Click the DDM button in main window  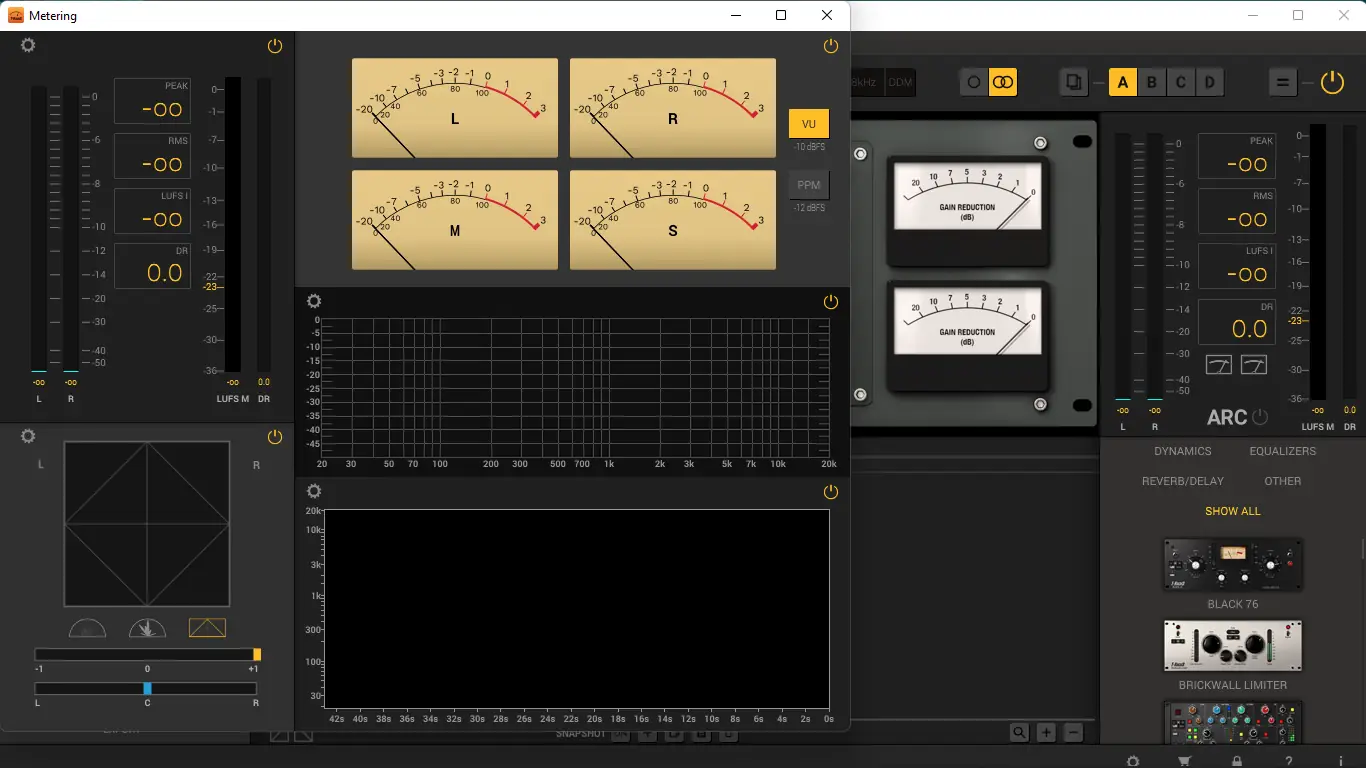900,82
